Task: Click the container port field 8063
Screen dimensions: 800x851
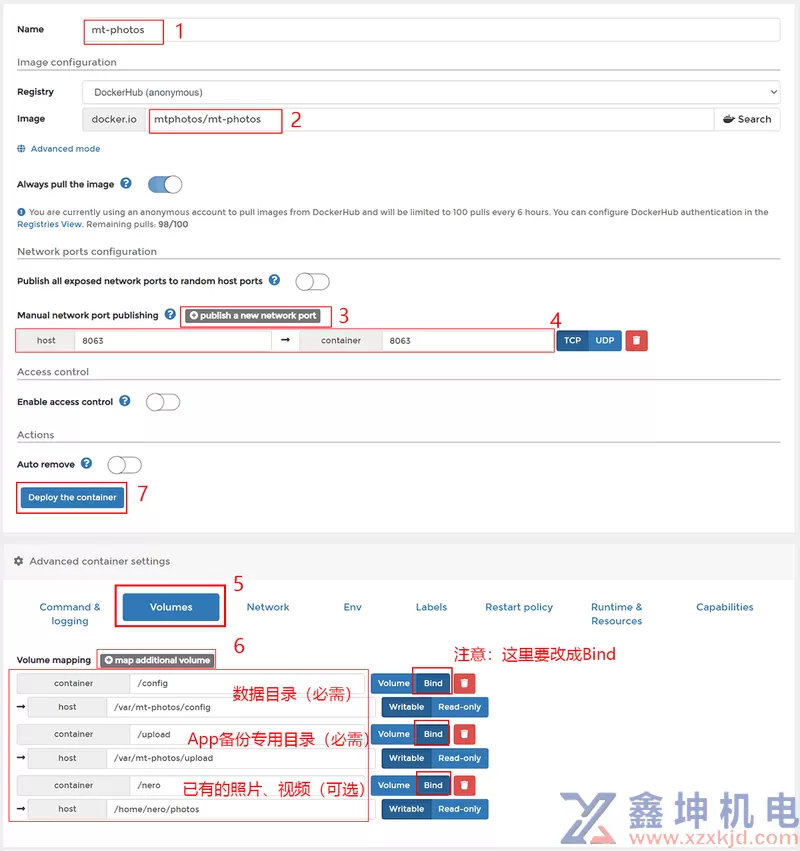Action: click(x=468, y=340)
